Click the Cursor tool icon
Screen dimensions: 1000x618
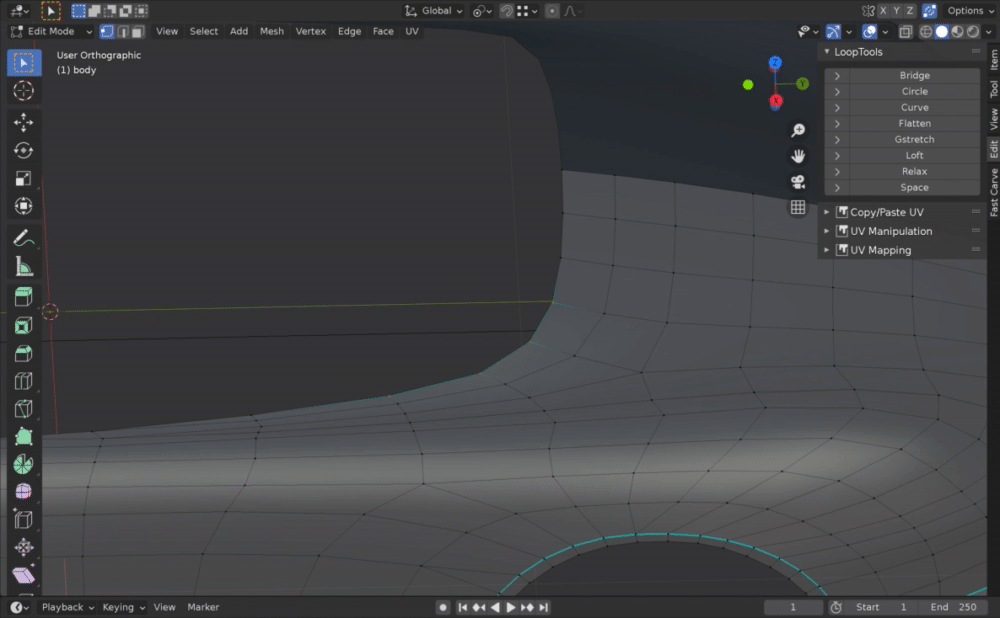click(24, 91)
